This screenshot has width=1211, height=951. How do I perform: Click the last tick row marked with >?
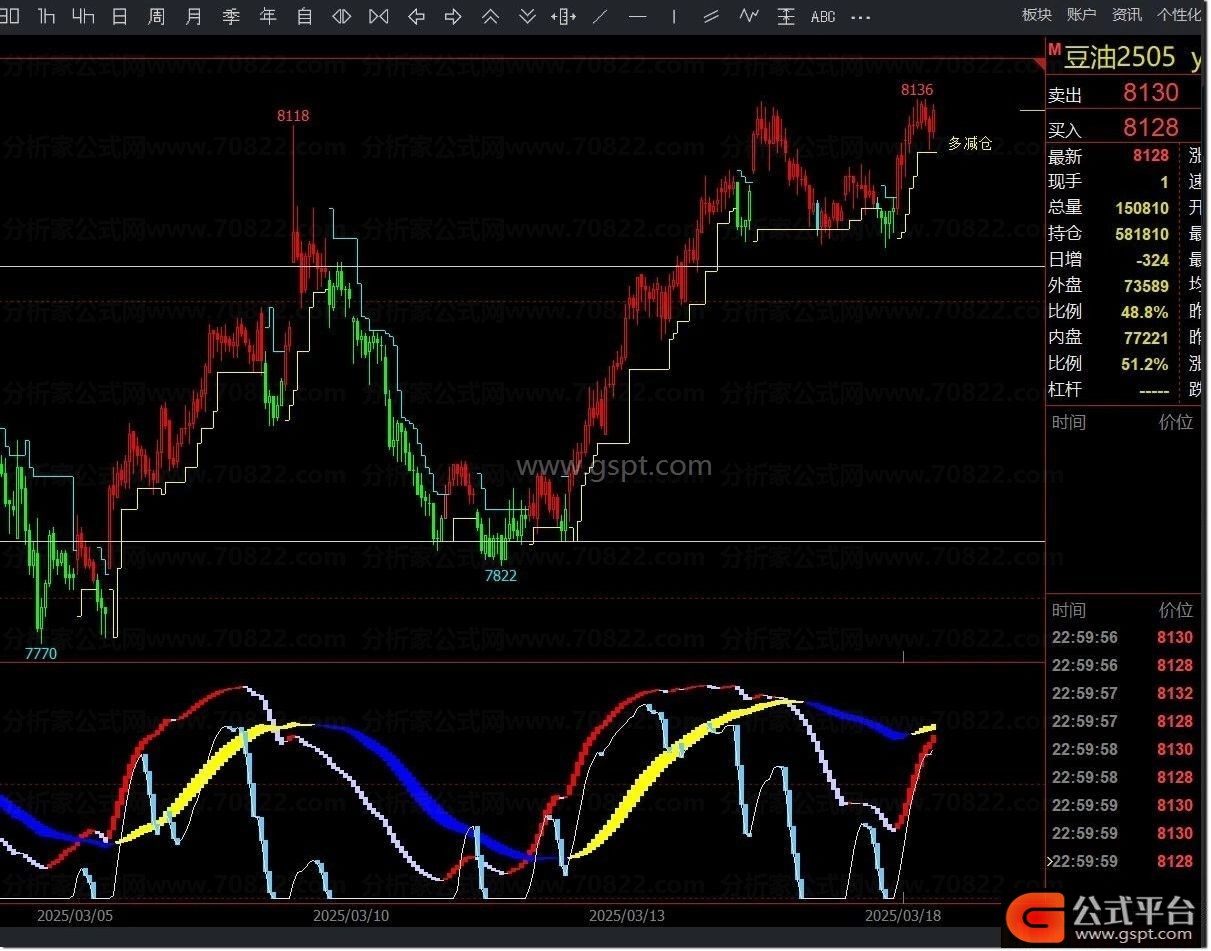click(1121, 861)
